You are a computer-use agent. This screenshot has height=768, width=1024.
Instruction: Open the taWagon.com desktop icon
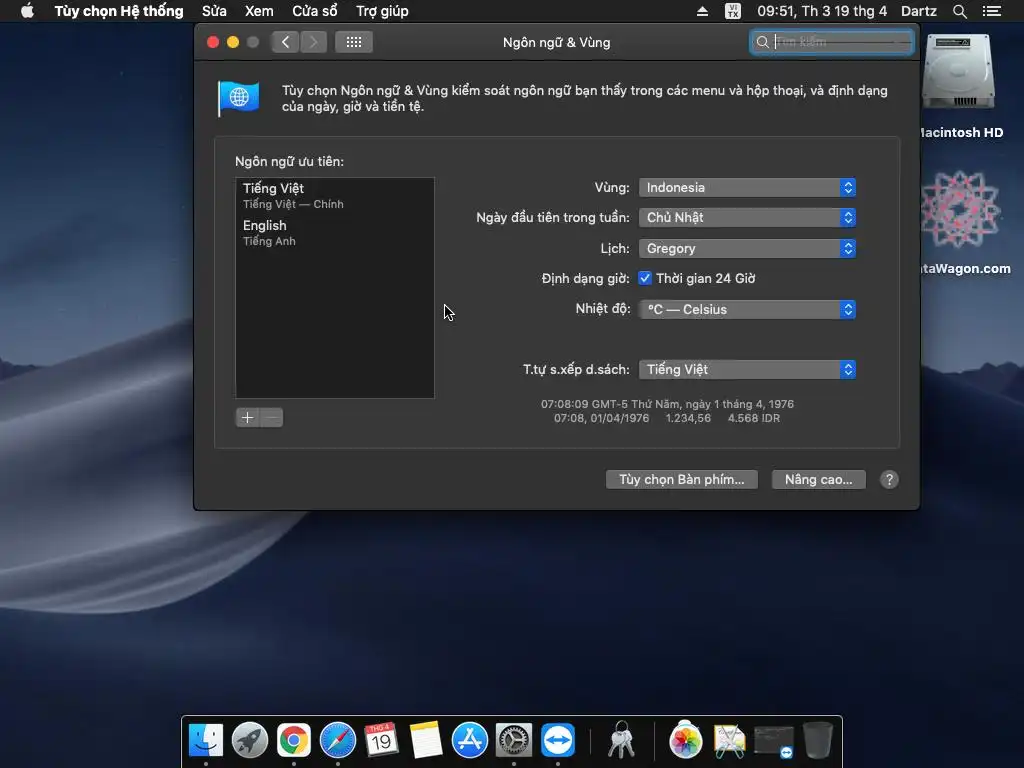click(x=961, y=209)
